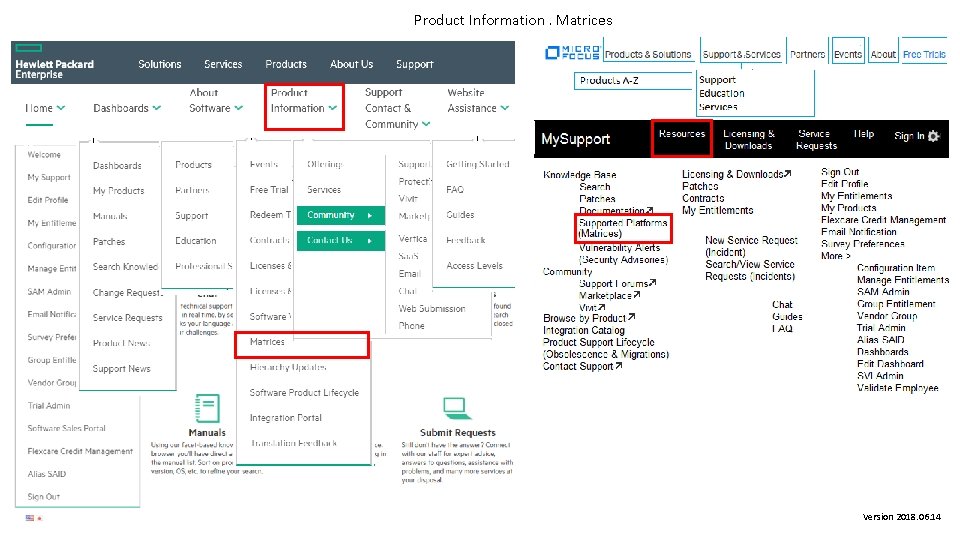The height and width of the screenshot is (540, 960).
Task: Click the Micro Focus logo
Action: tap(572, 53)
